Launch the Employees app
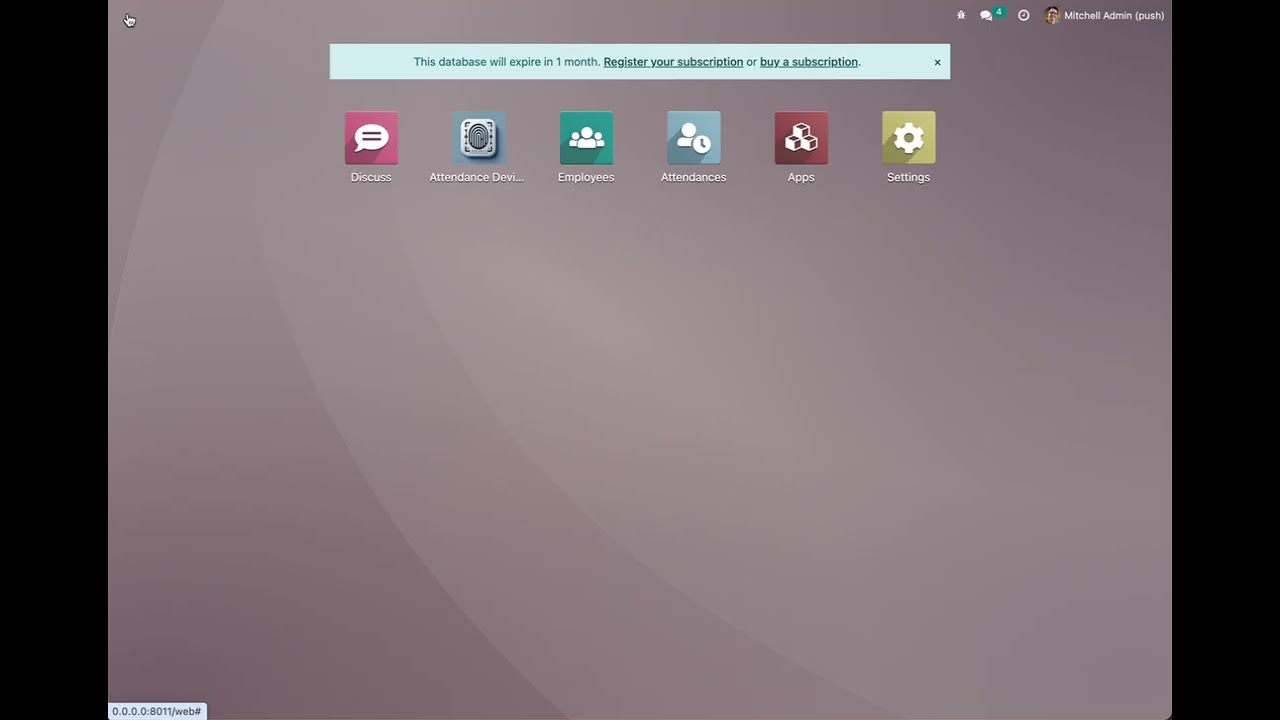 [x=586, y=138]
